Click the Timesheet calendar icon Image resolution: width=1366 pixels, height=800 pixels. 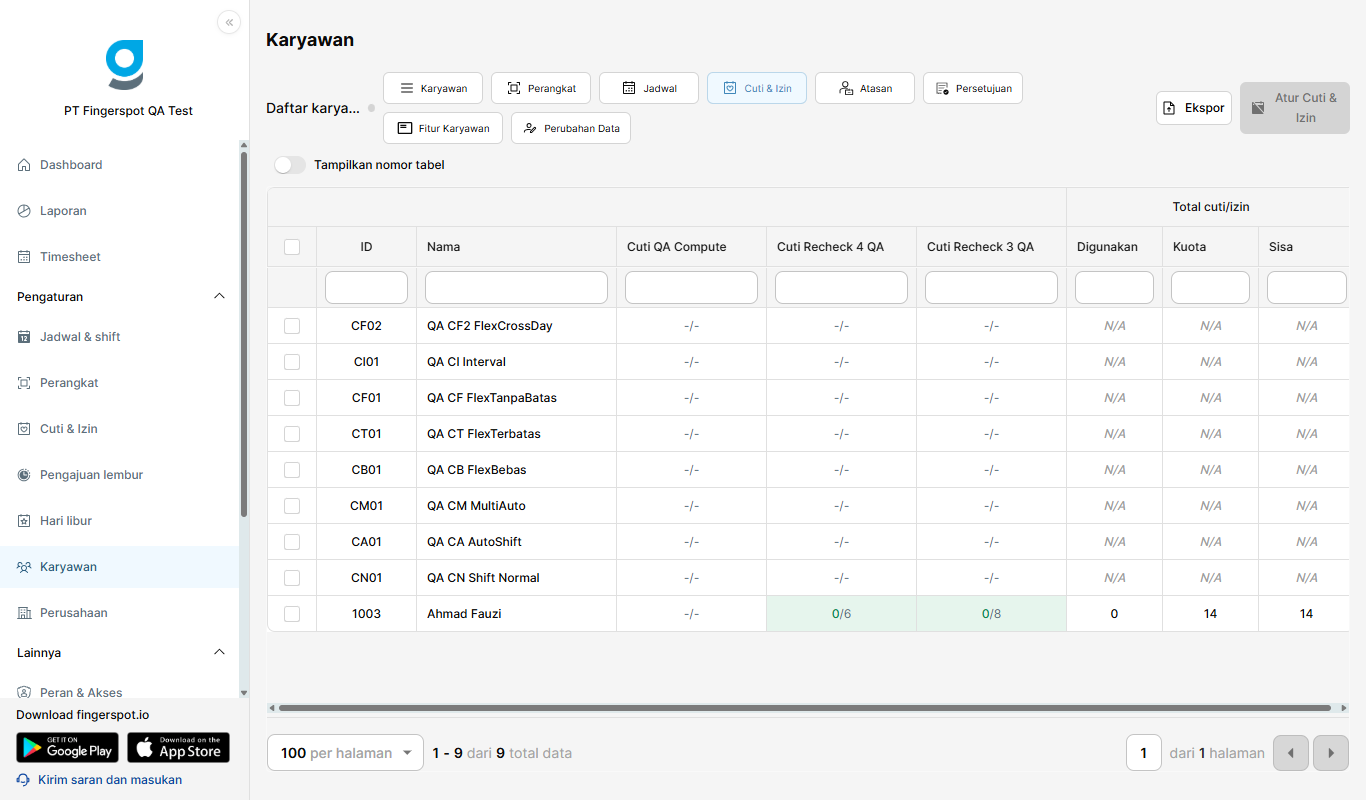(x=24, y=257)
